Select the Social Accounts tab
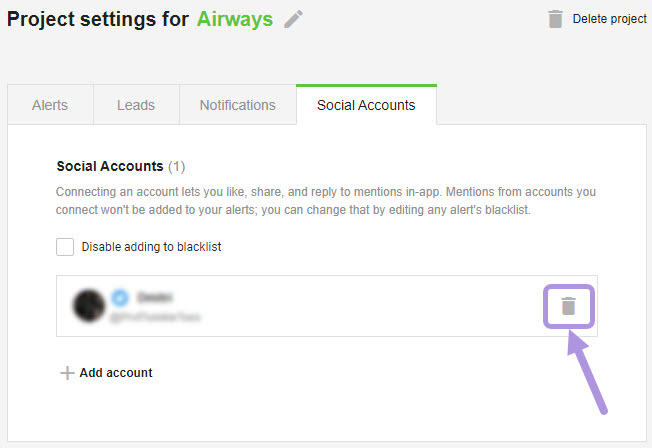Viewport: 652px width, 448px height. coord(366,105)
